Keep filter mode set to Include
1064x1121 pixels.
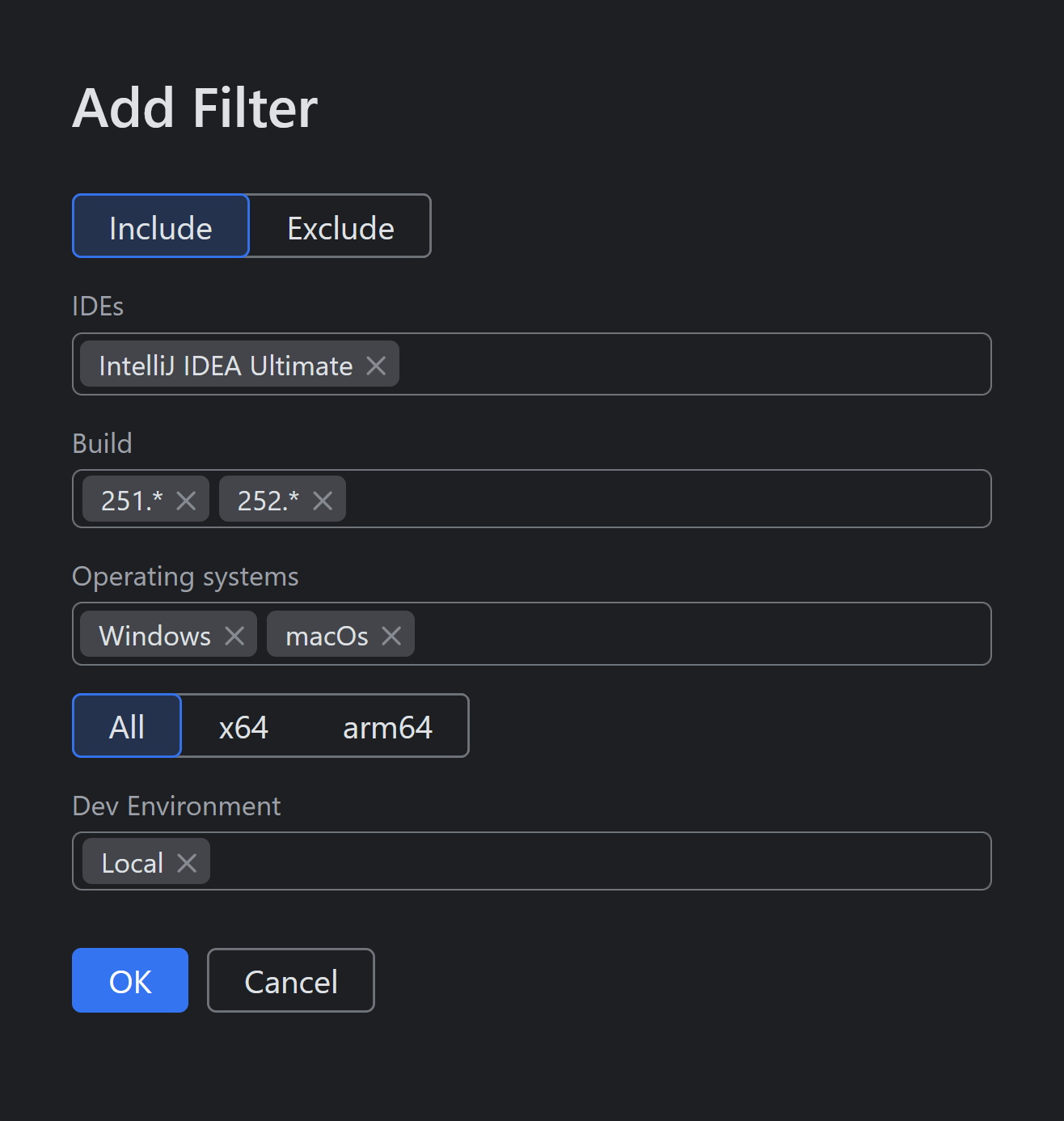click(160, 227)
